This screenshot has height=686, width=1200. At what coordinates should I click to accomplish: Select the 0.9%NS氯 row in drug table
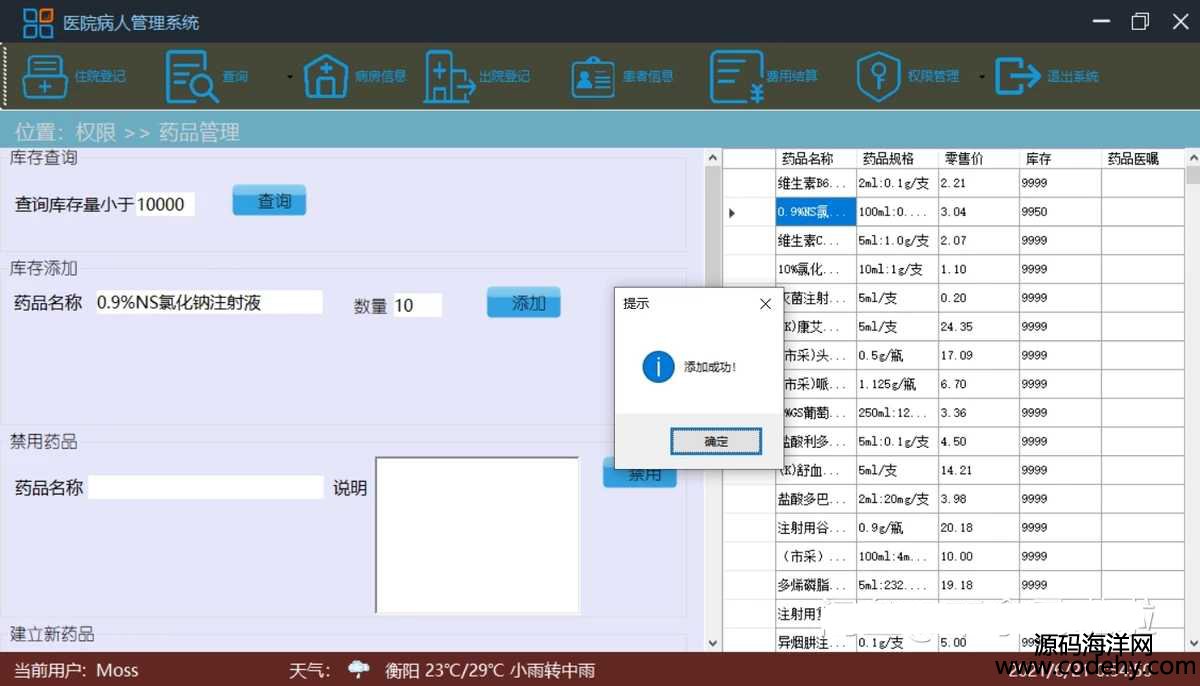point(815,212)
